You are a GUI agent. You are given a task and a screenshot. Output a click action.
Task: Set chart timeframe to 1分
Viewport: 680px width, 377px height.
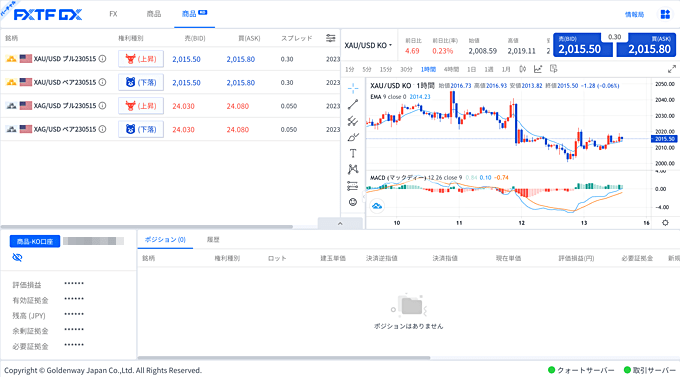350,69
